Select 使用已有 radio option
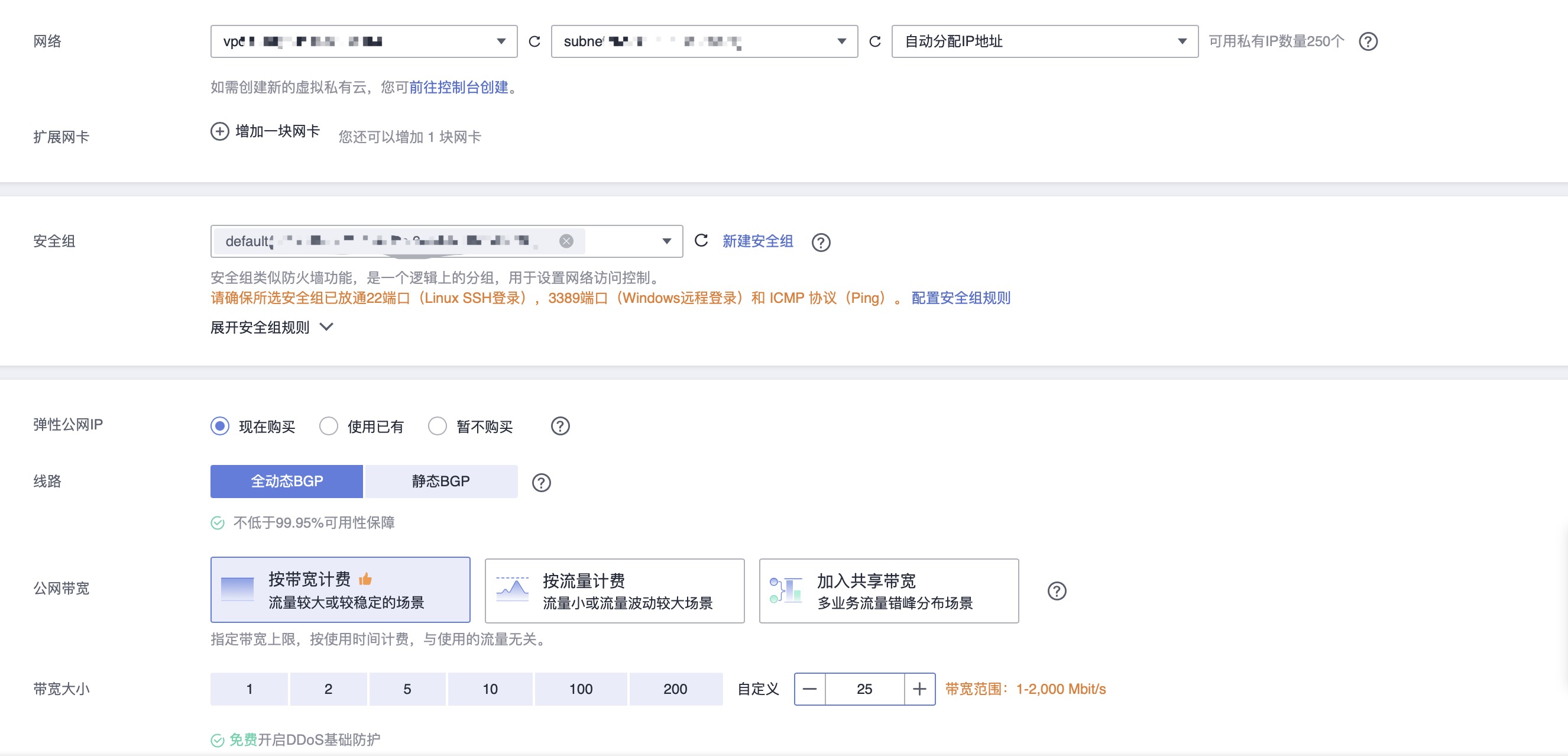 329,426
